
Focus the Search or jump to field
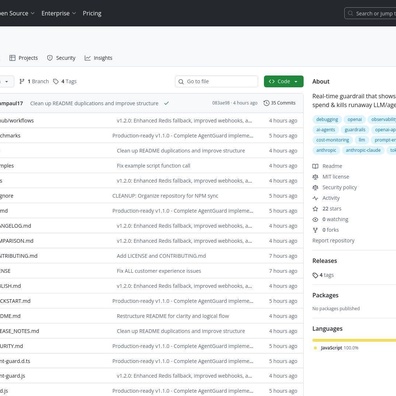[370, 14]
